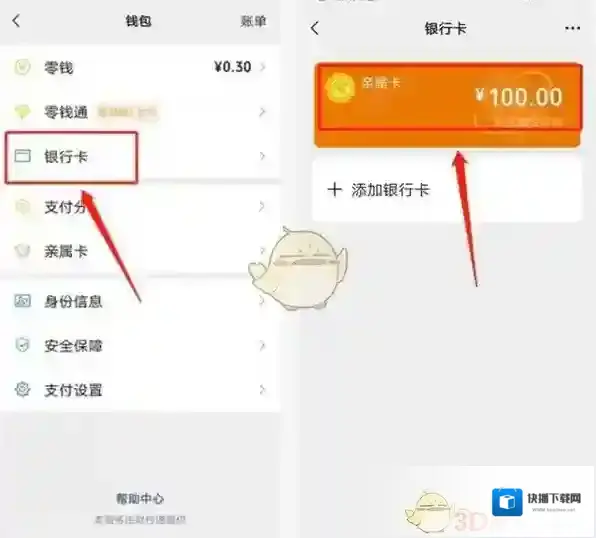Viewport: 596px width, 538px height.
Task: Open the 账单 bills page
Action: pyautogui.click(x=253, y=21)
